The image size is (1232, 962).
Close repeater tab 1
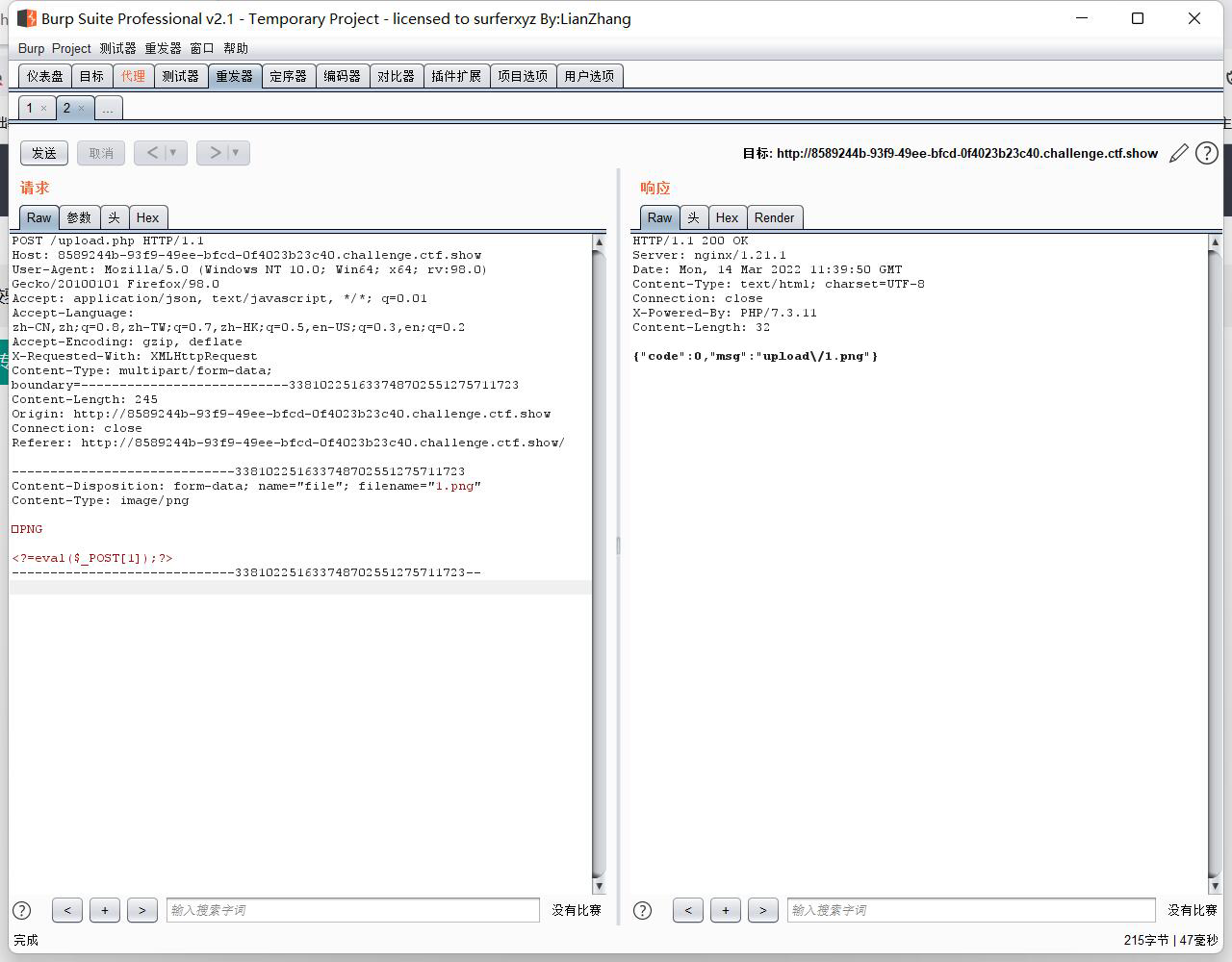point(43,109)
